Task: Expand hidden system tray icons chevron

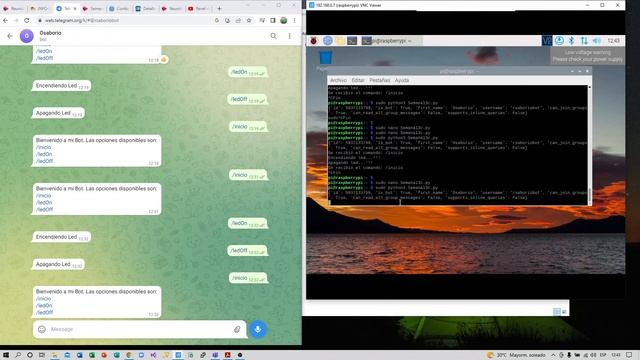Action: point(553,355)
